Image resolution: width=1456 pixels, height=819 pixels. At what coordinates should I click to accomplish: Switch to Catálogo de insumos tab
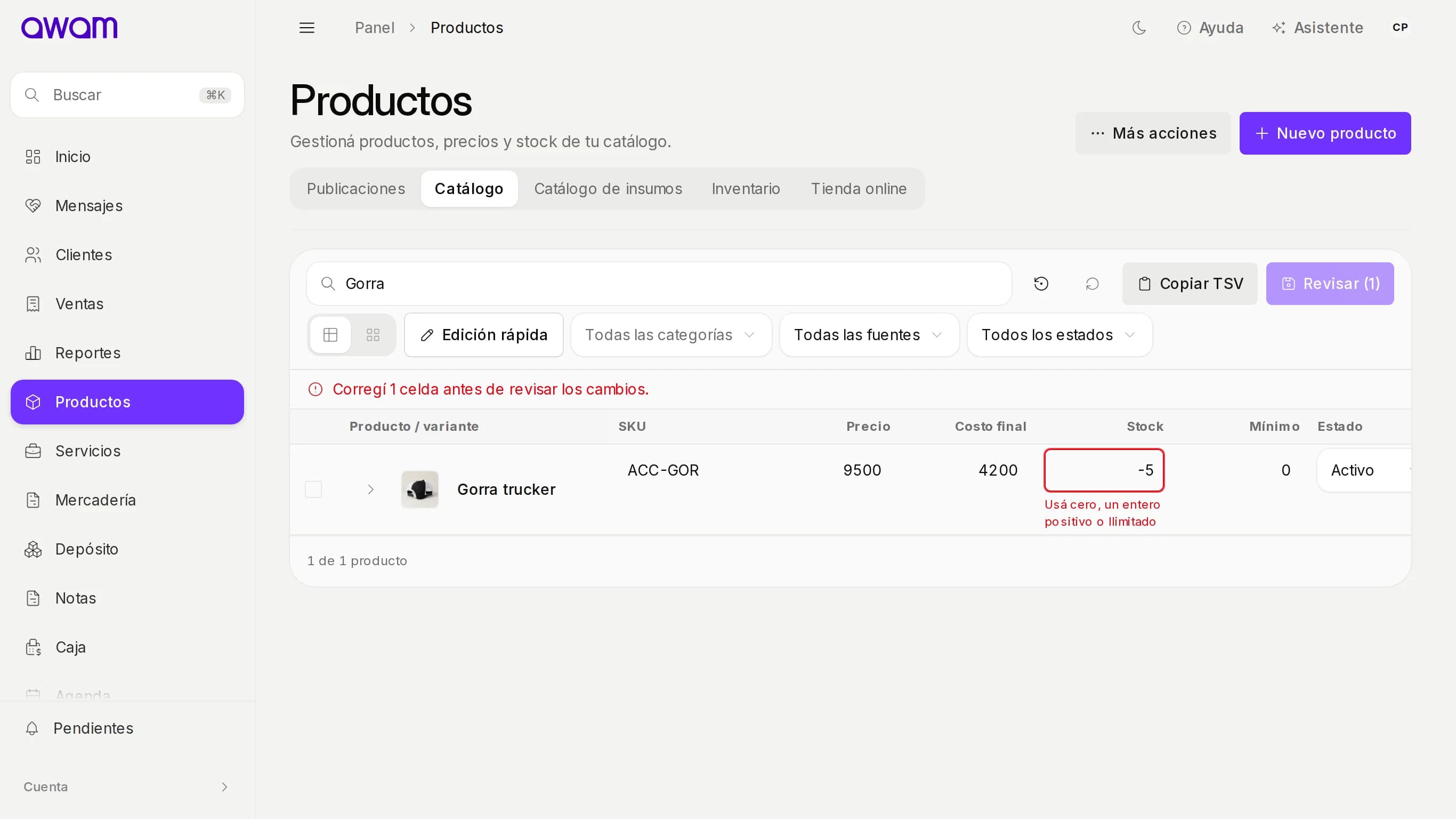(608, 189)
